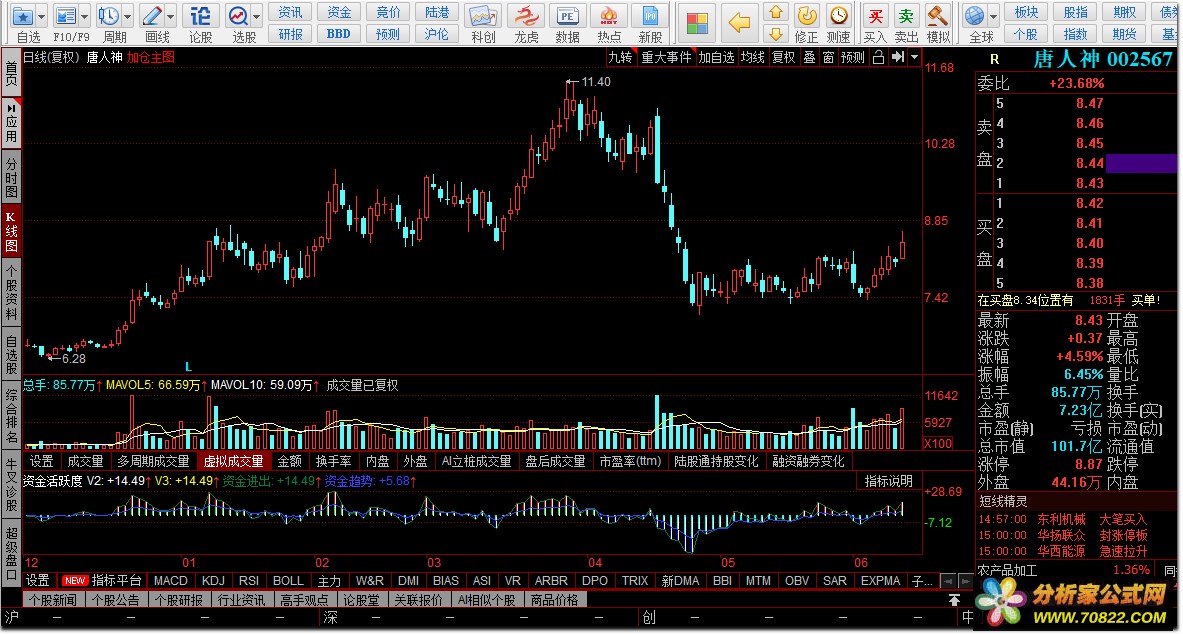Click the four-color window layout icon
This screenshot has width=1183, height=634.
click(697, 23)
